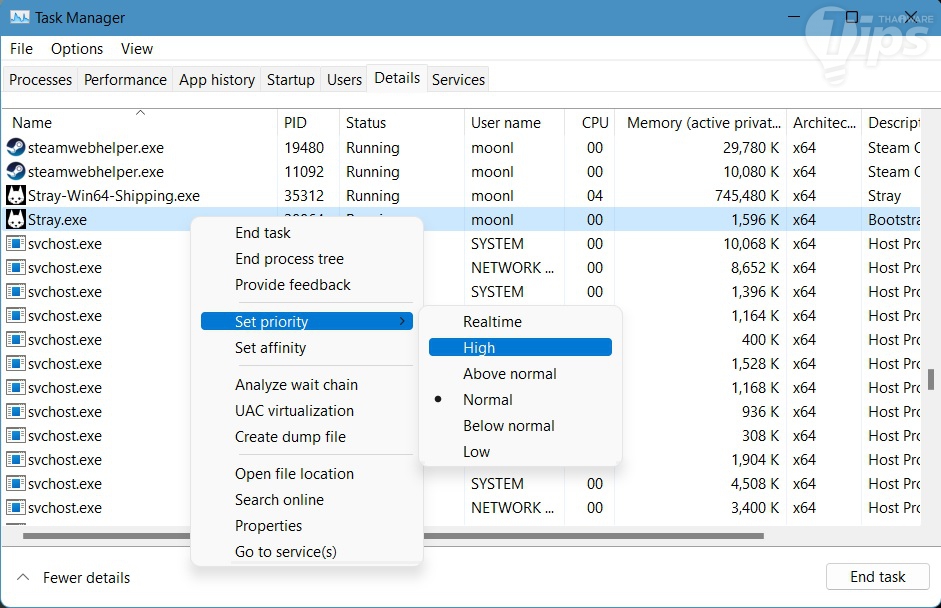This screenshot has width=941, height=608.
Task: Choose Open file location in context menu
Action: (294, 474)
